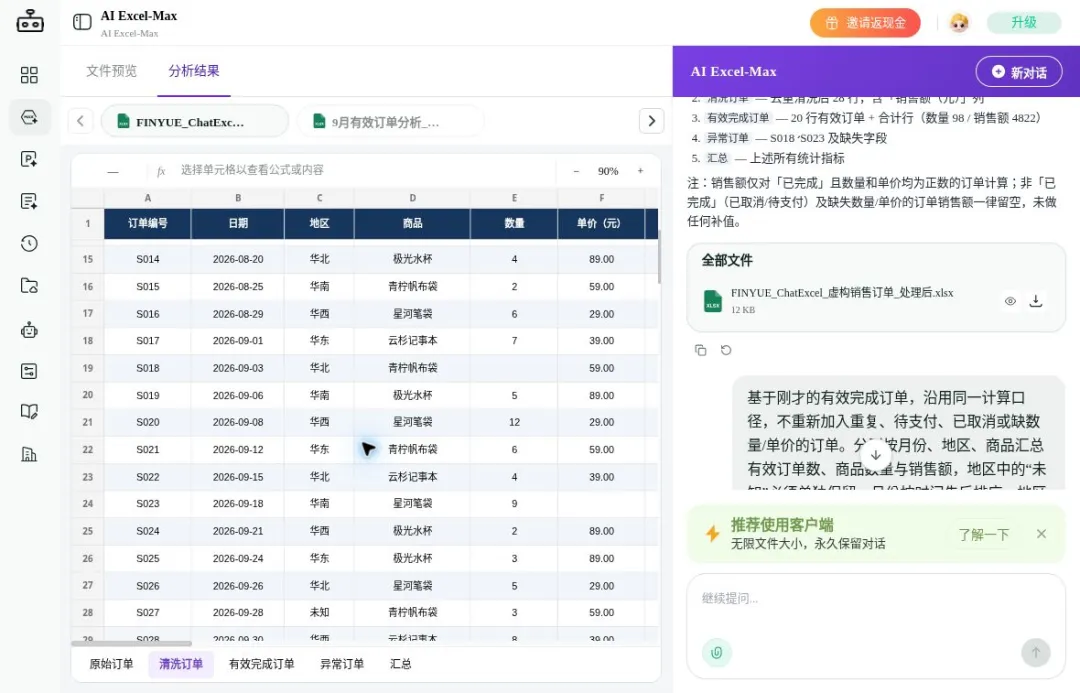The width and height of the screenshot is (1080, 693).
Task: Switch to 原始订单 sheet
Action: (112, 664)
